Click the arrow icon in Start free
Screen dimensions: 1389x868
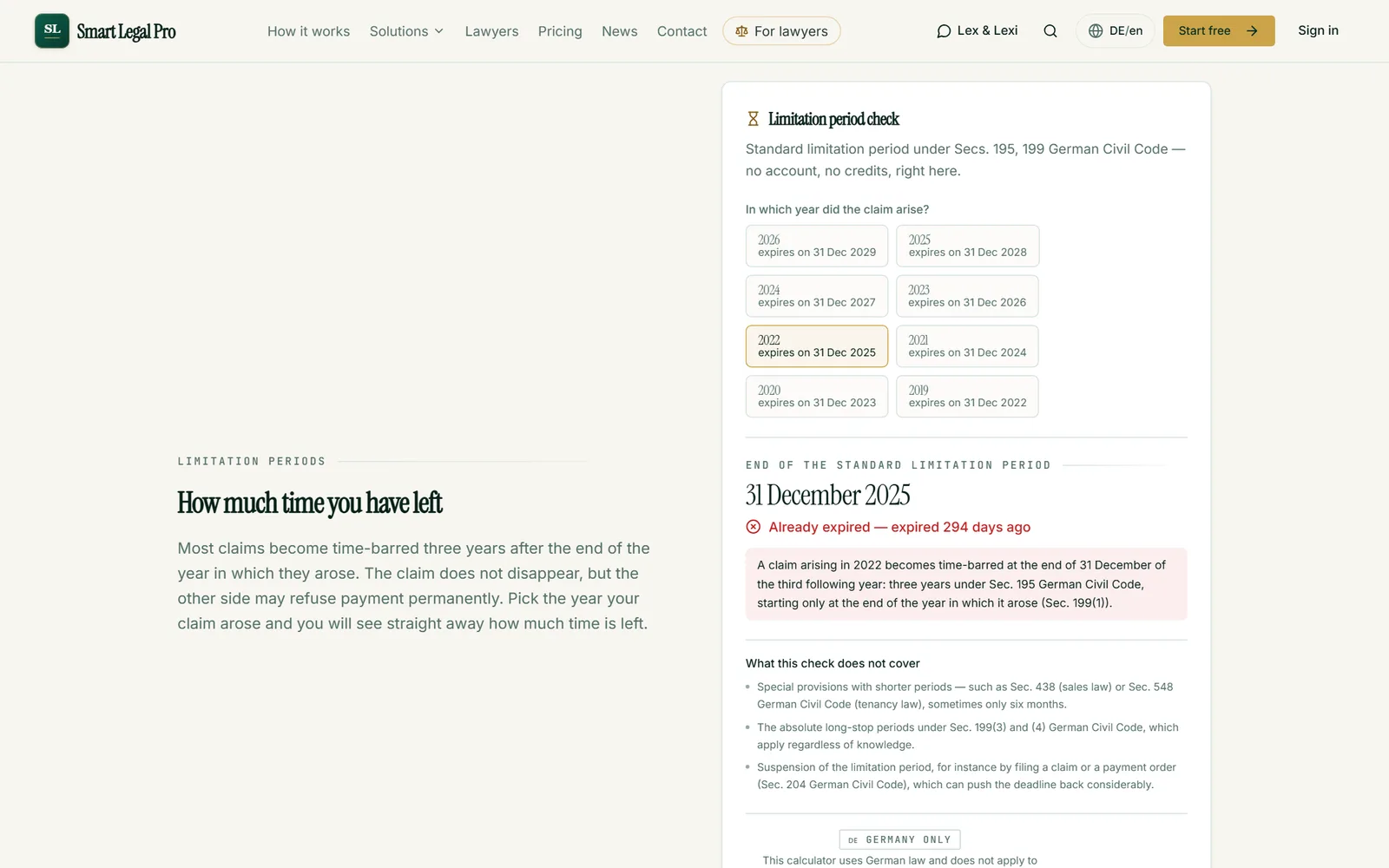pos(1252,31)
